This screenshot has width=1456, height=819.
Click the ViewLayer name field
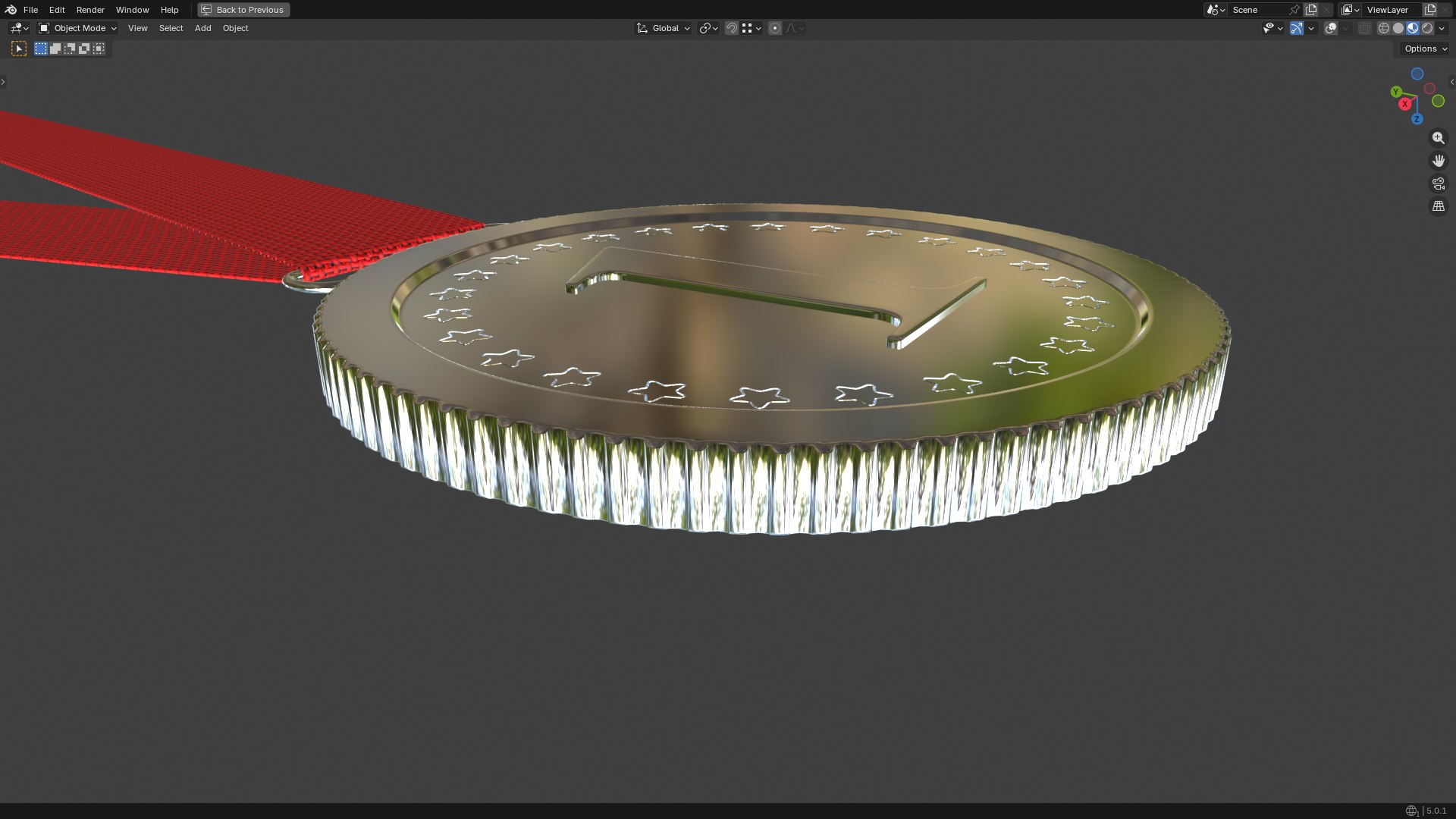pyautogui.click(x=1392, y=10)
